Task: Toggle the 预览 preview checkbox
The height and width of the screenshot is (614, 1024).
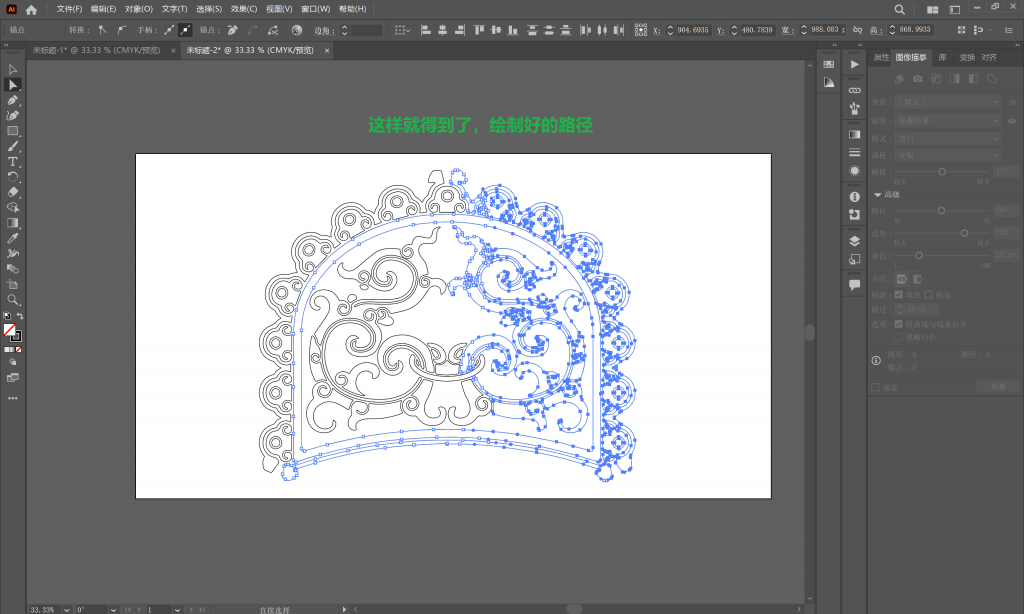Action: pos(876,387)
